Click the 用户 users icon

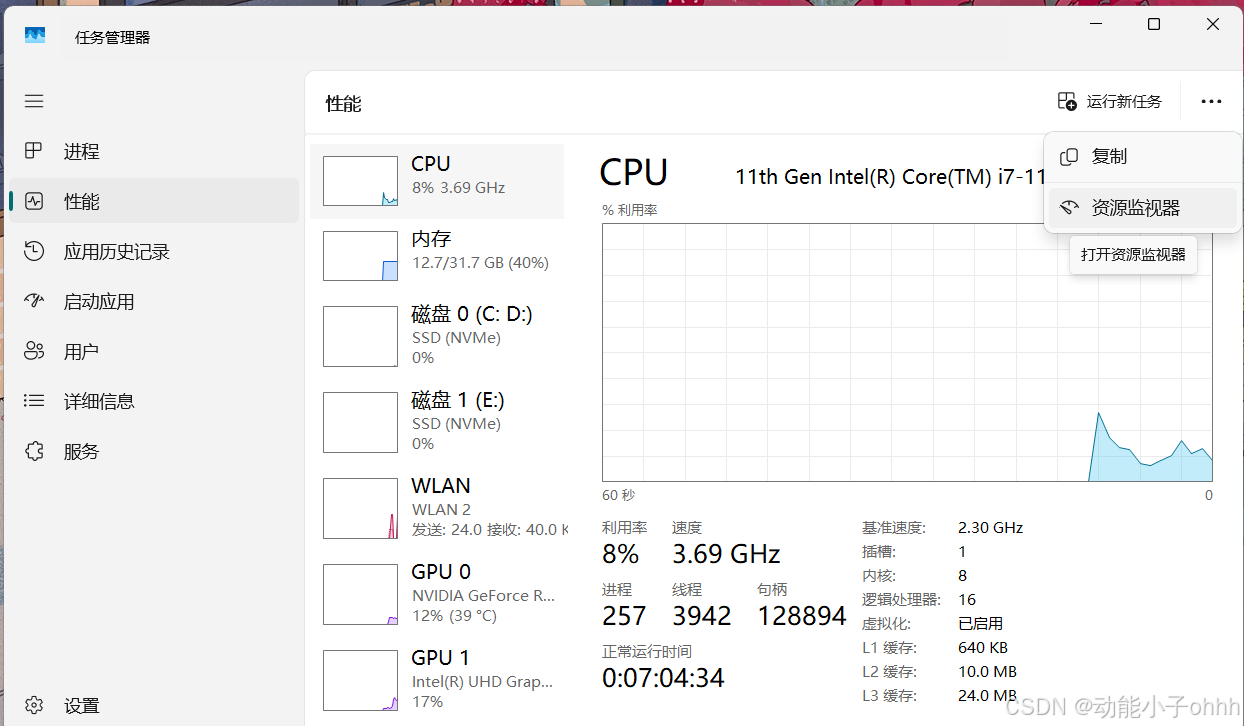(x=34, y=351)
